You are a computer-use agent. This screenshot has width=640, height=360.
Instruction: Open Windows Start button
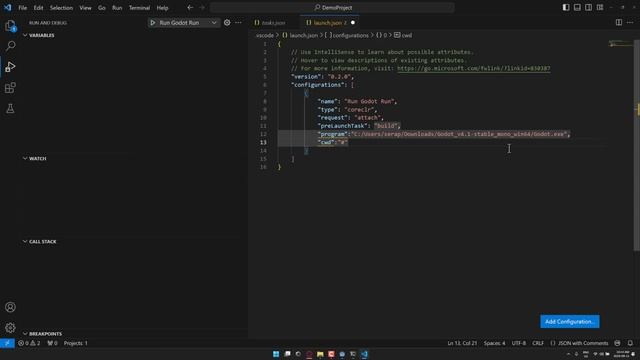276,354
